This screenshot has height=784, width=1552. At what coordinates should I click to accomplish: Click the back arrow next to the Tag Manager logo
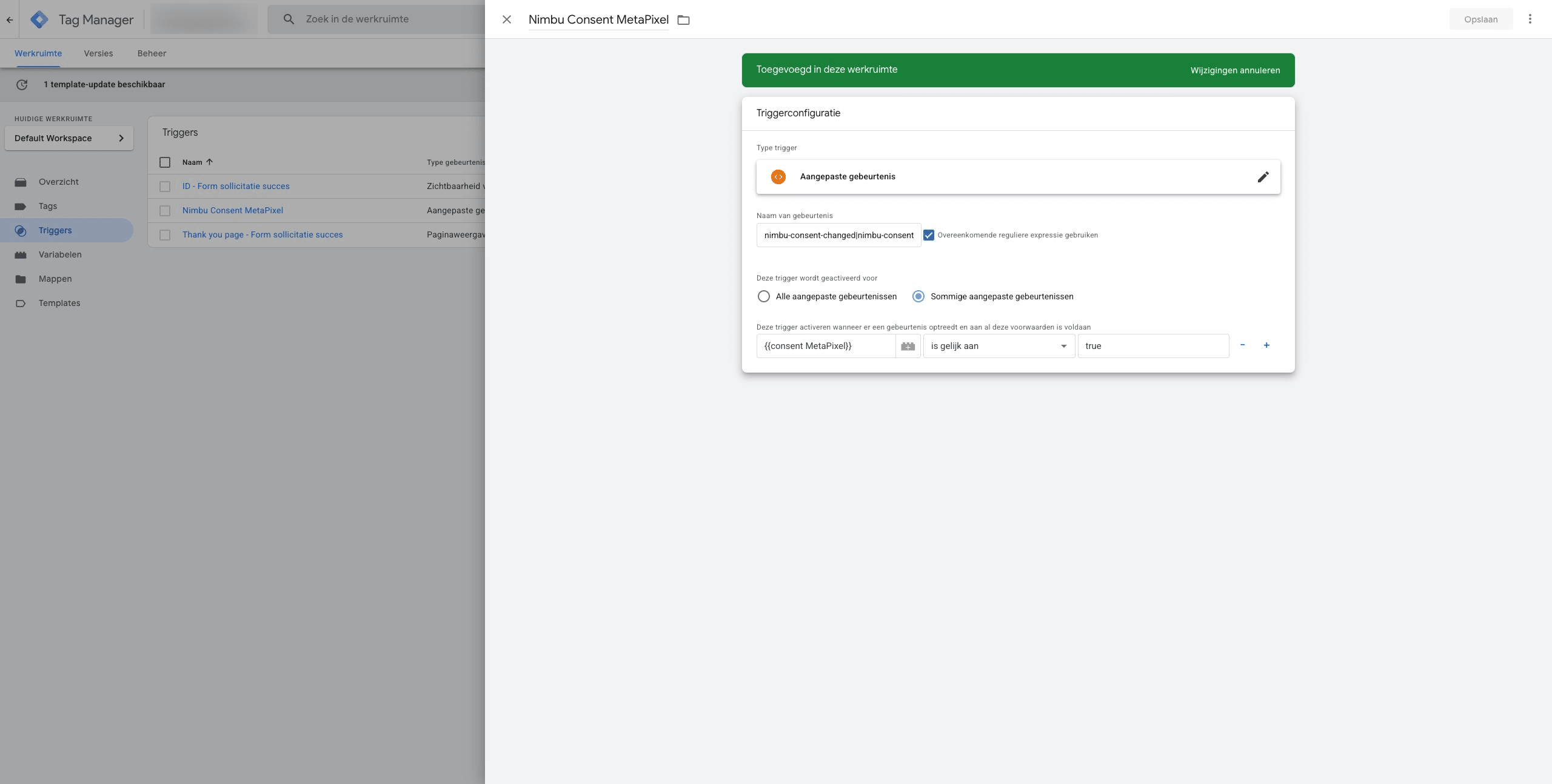(x=10, y=19)
